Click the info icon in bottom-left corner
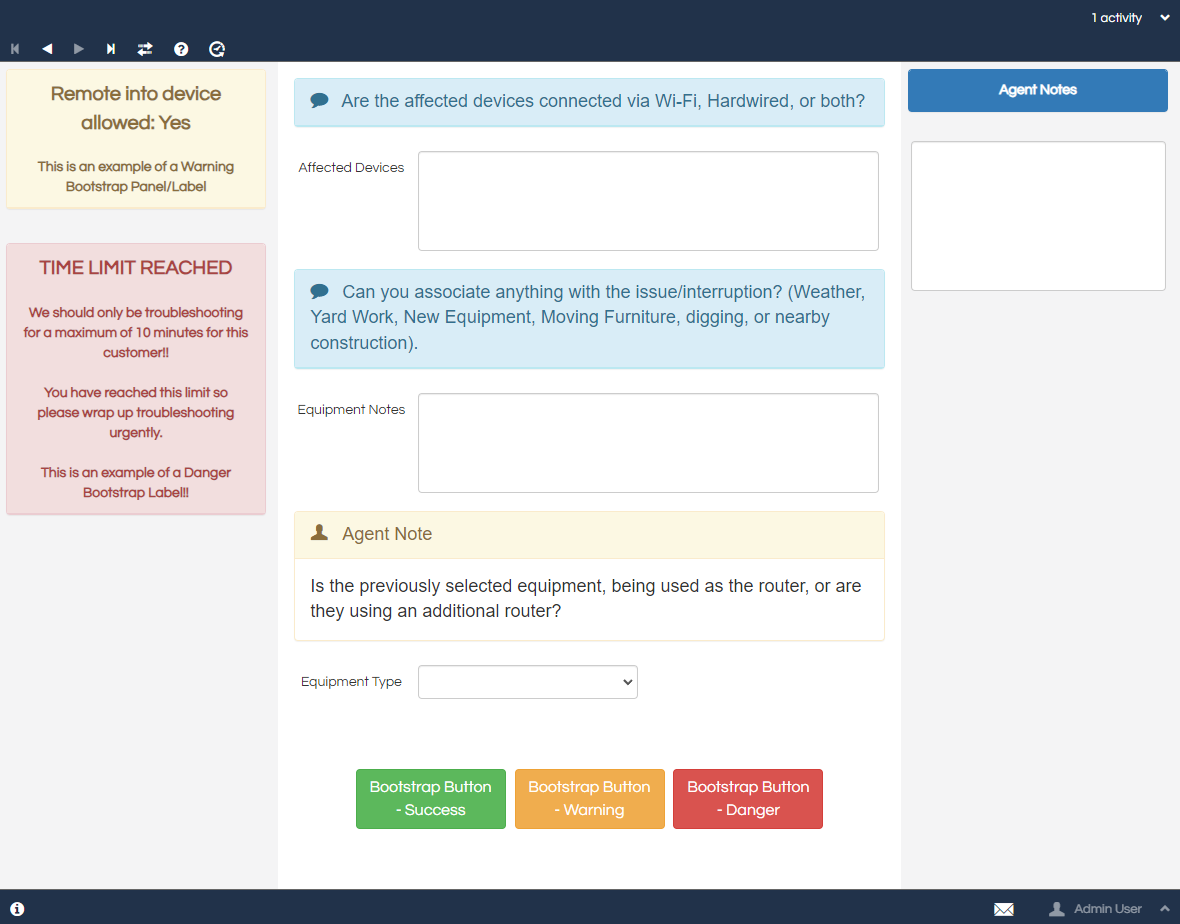 [x=17, y=909]
